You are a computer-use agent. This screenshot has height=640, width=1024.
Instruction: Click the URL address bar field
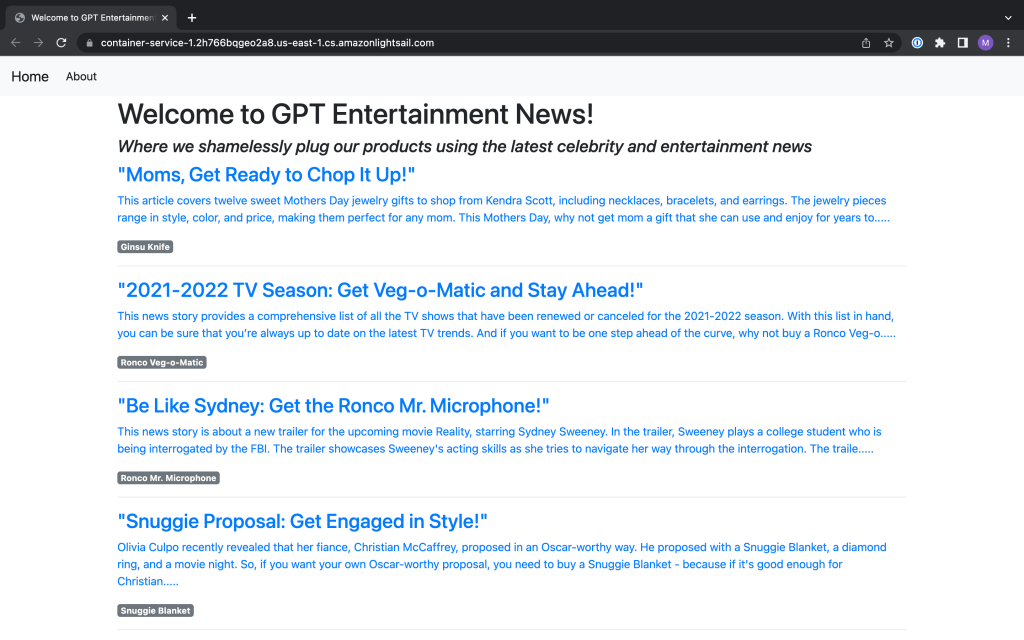point(450,43)
